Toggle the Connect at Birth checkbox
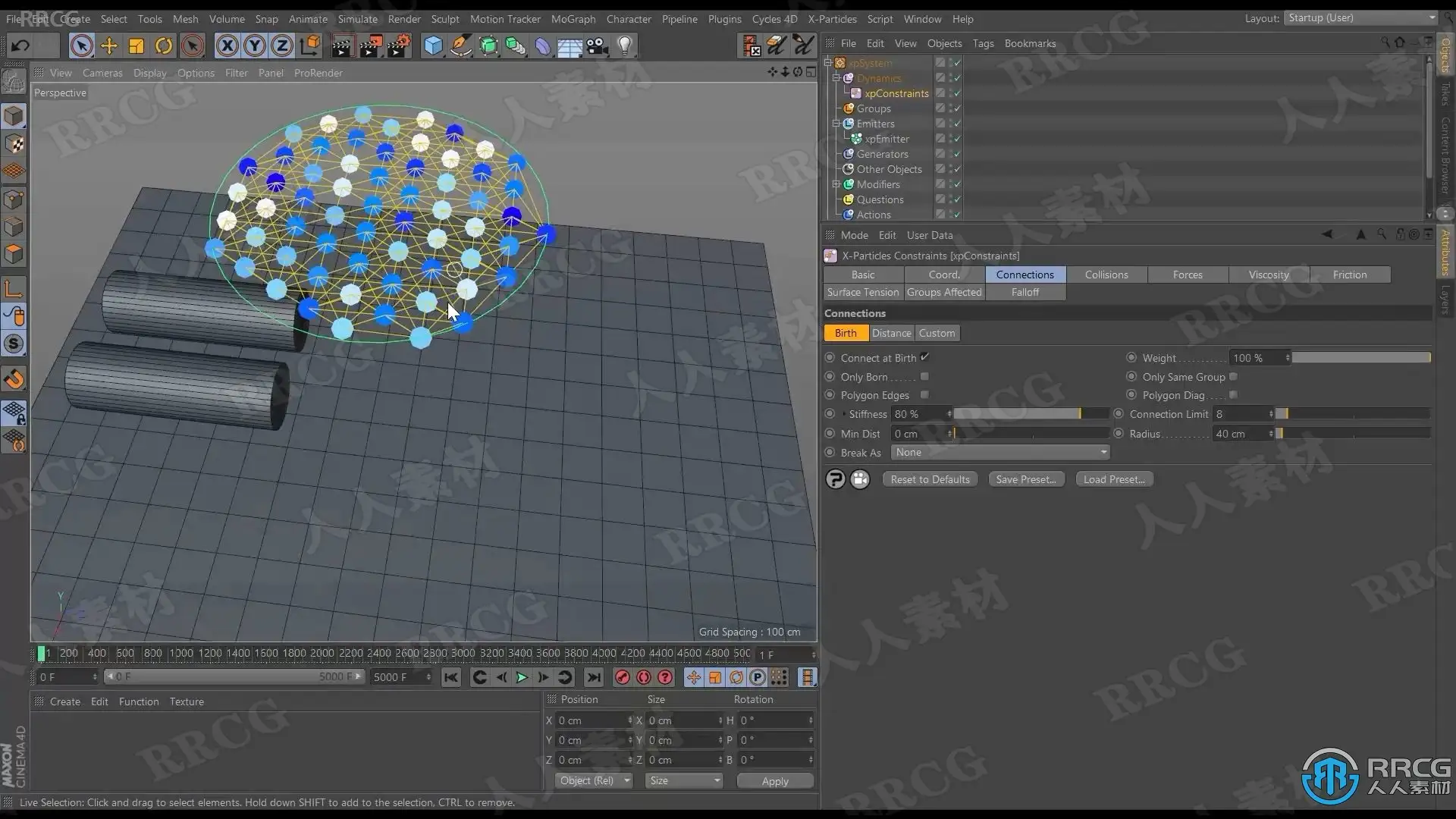This screenshot has width=1456, height=819. click(924, 357)
